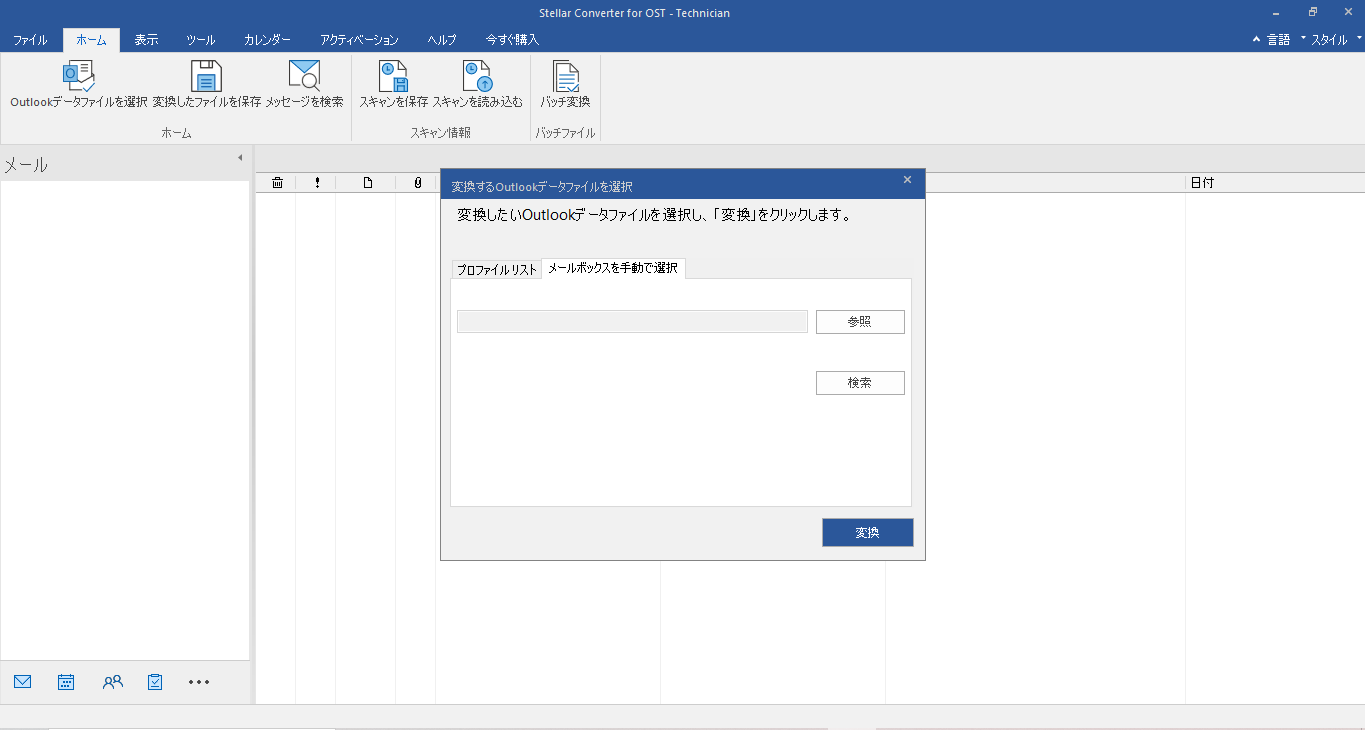Screen dimensions: 1365x730
Task: Switch to mail view icon at bottom
Action: click(x=23, y=682)
